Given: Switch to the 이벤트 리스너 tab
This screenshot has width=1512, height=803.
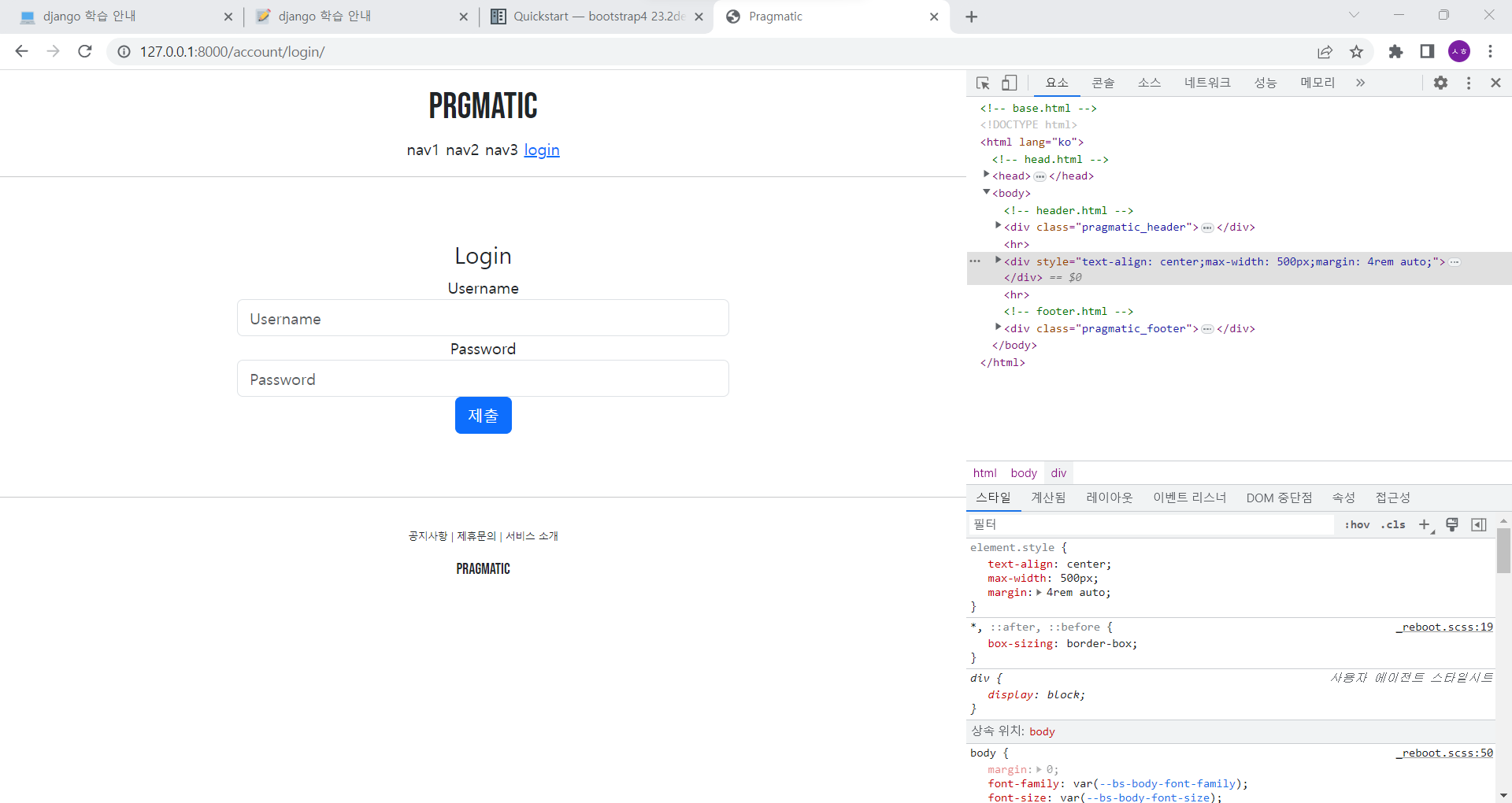Looking at the screenshot, I should pyautogui.click(x=1189, y=498).
